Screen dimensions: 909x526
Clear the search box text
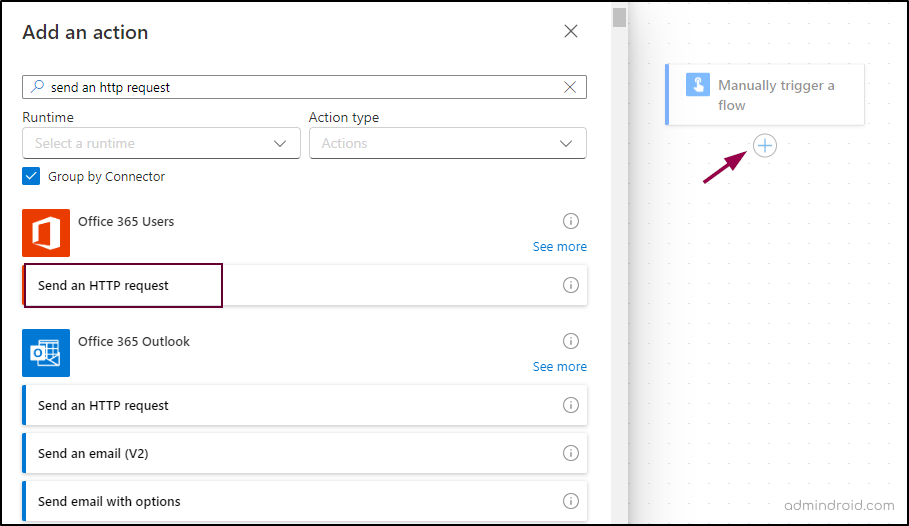[570, 87]
